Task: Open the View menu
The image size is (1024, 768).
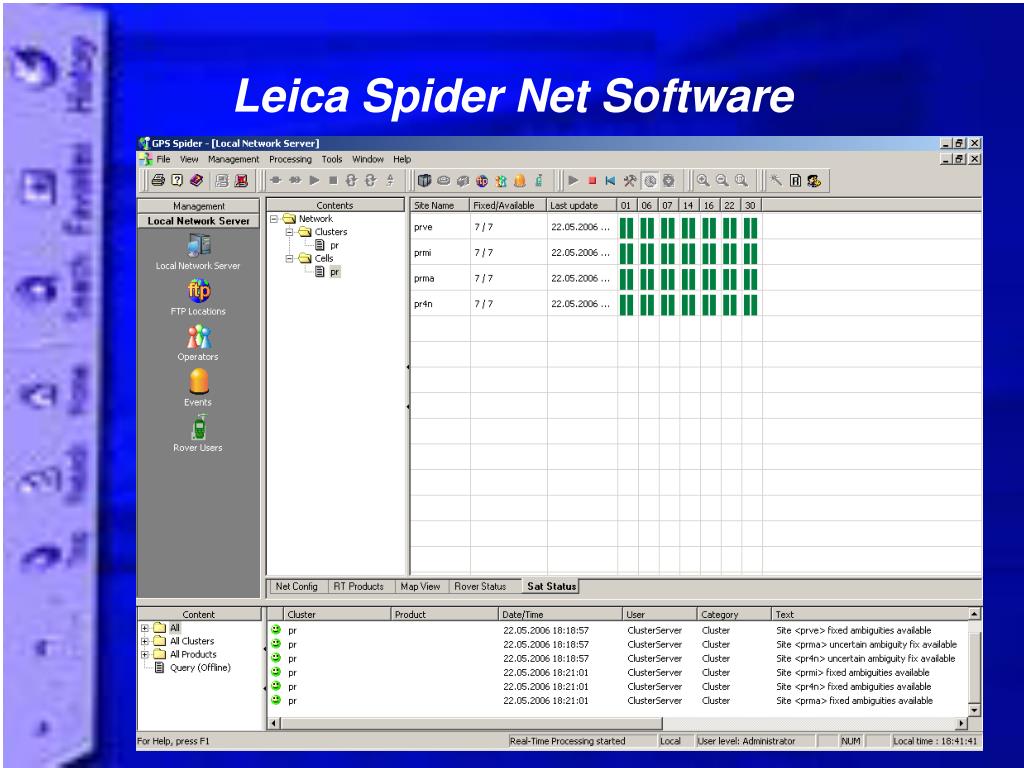Action: pos(189,159)
